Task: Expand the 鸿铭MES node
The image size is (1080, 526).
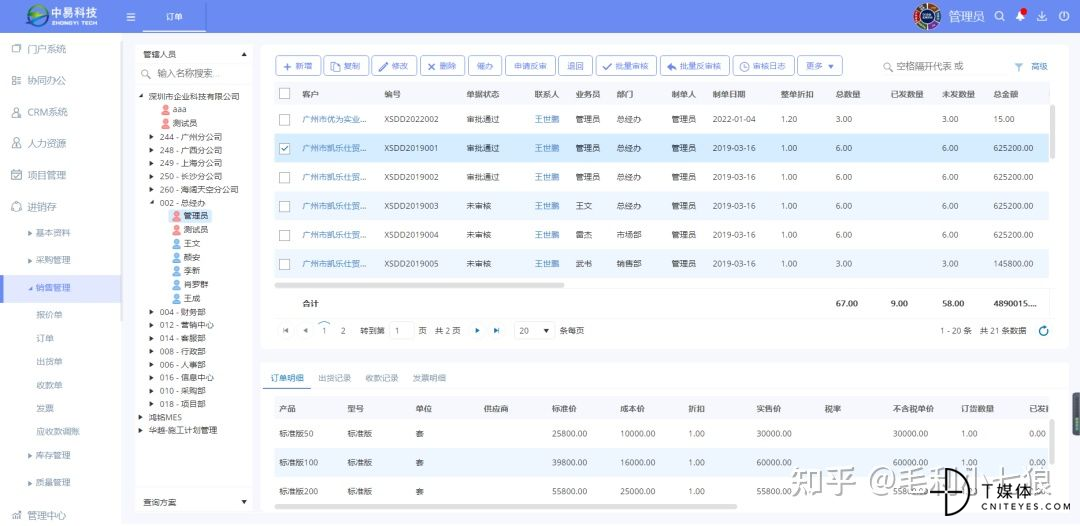Action: coord(142,417)
